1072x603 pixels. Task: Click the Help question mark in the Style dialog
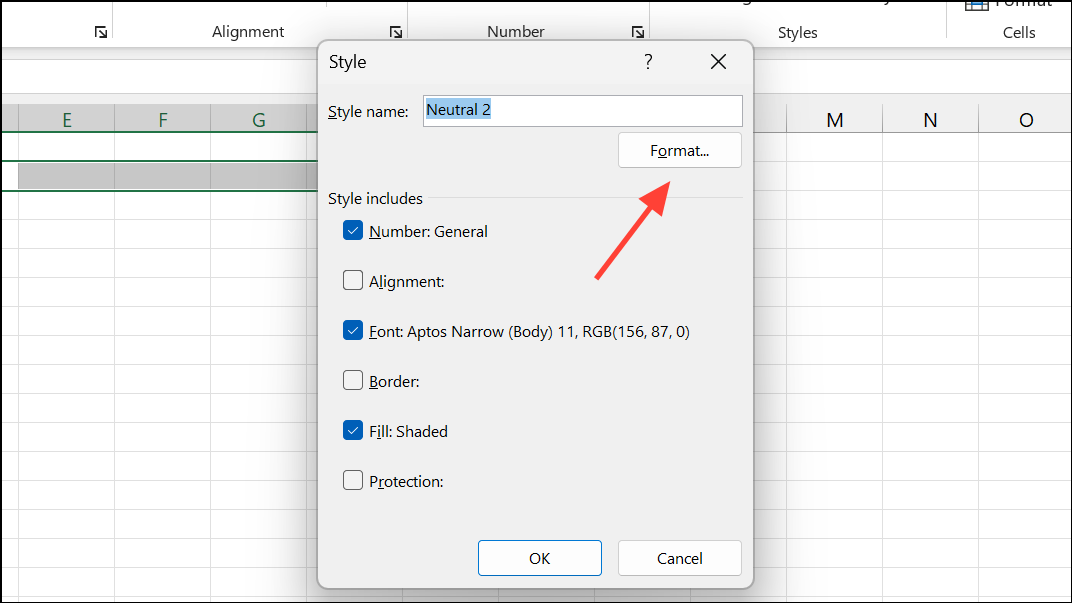[x=647, y=61]
